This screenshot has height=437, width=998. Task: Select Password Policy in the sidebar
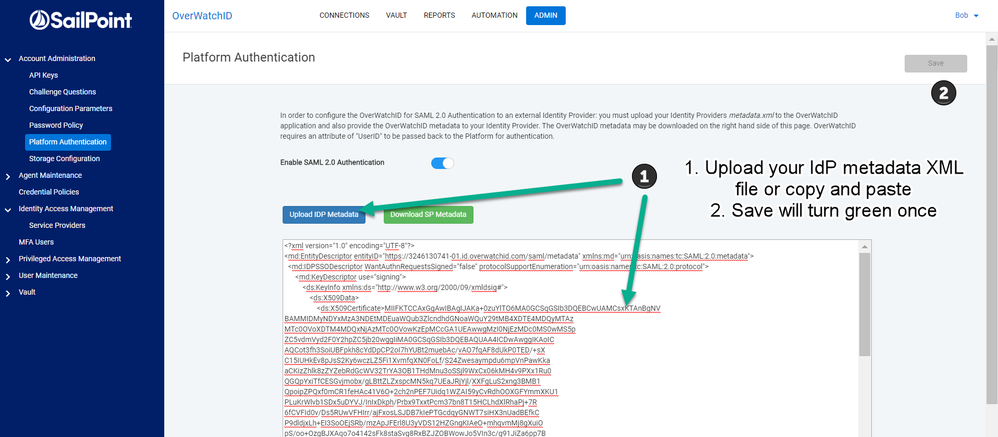(x=55, y=125)
